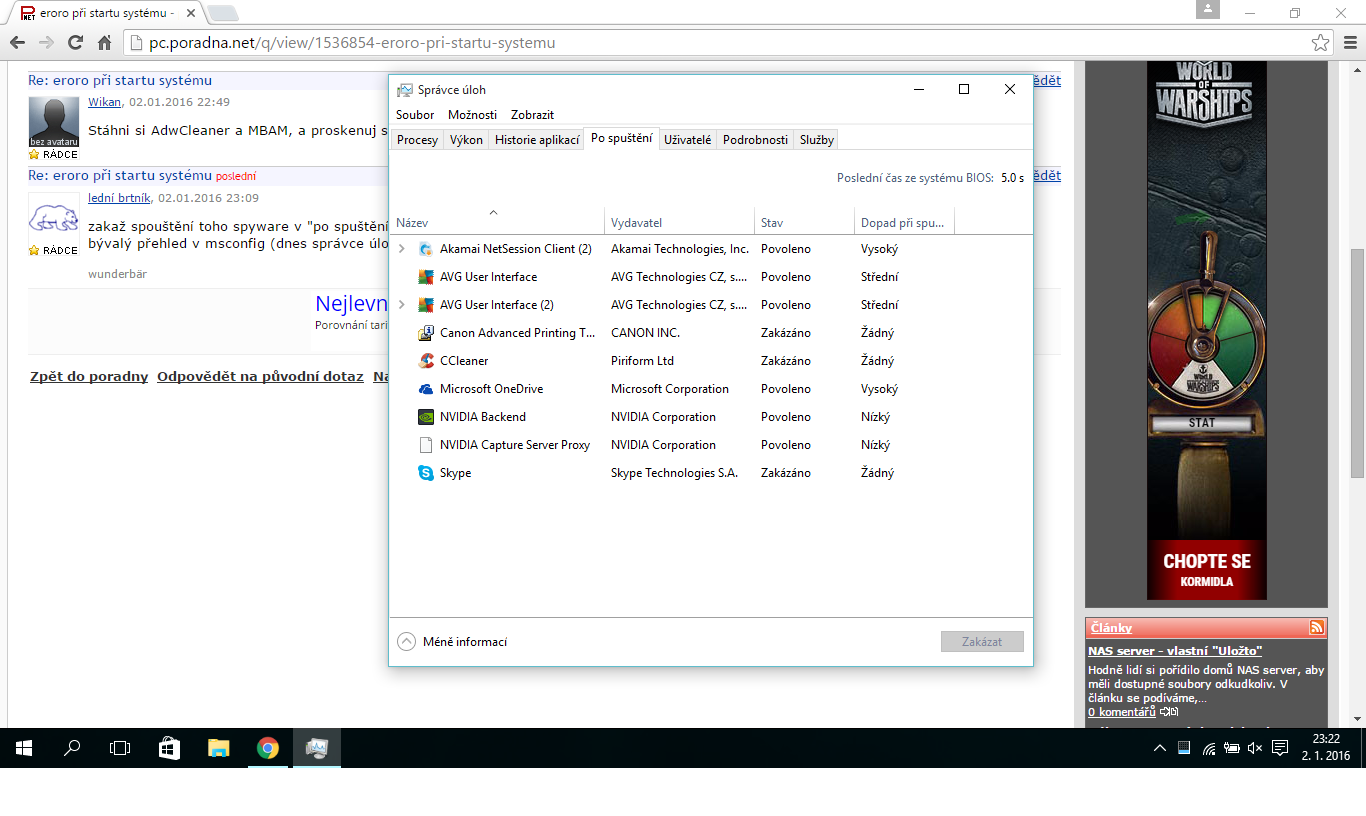This screenshot has width=1366, height=816.
Task: Bookmark the page with the star icon
Action: pyautogui.click(x=1321, y=43)
